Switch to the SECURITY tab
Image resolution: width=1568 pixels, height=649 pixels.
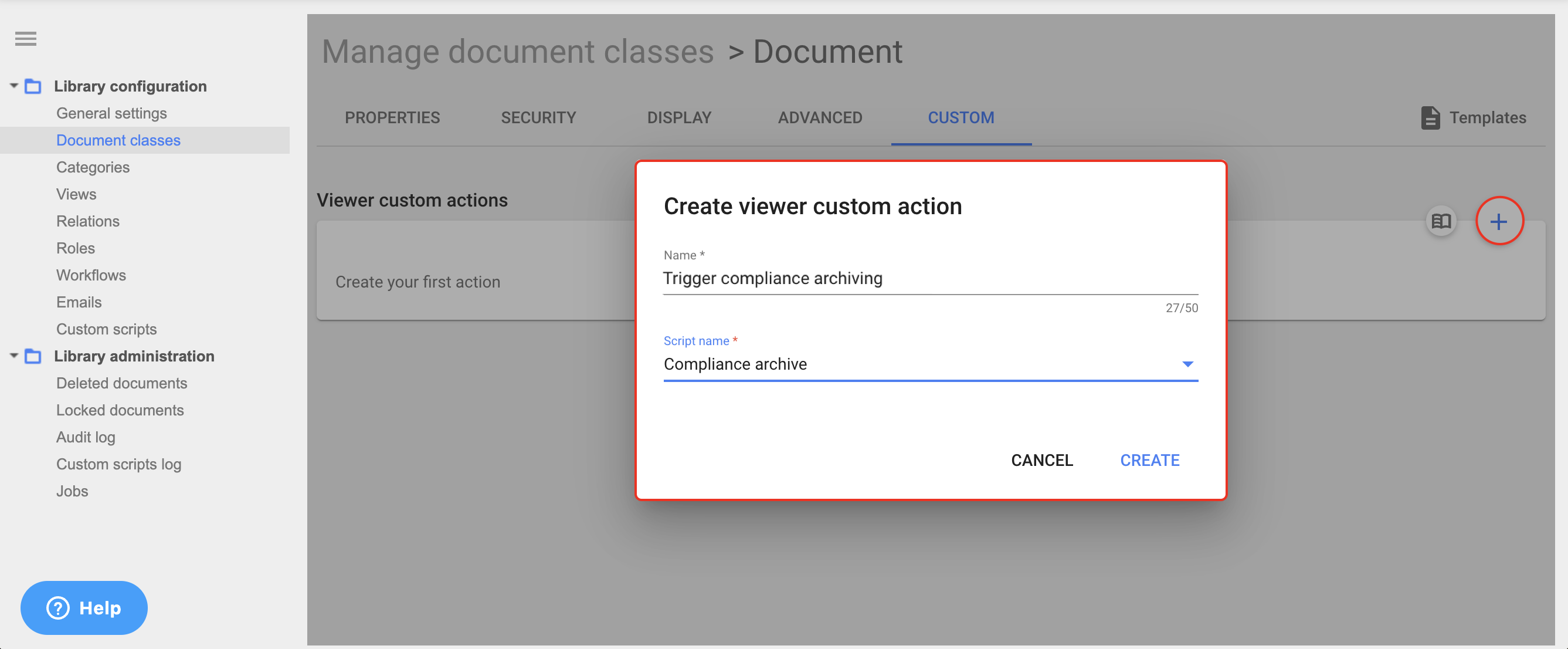[x=538, y=117]
